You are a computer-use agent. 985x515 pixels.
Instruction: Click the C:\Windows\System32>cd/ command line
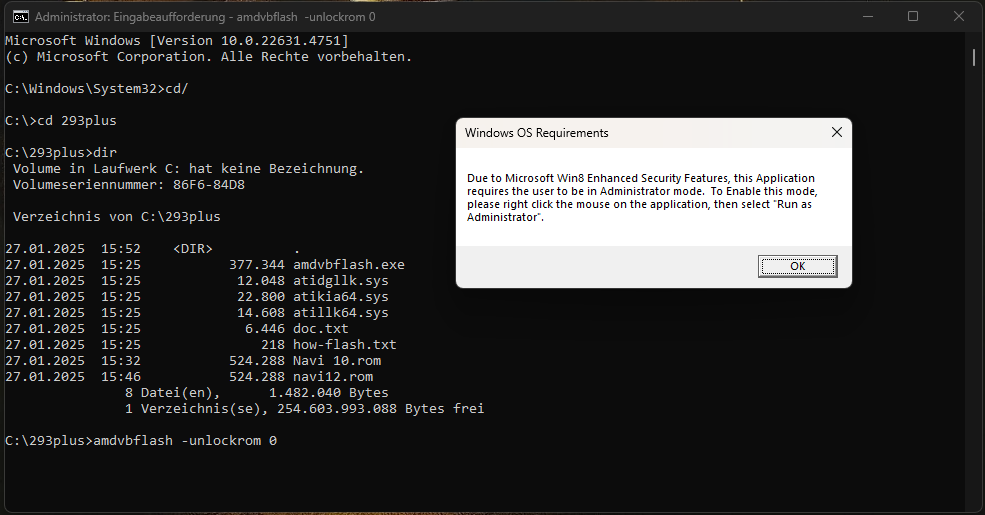[x=97, y=89]
